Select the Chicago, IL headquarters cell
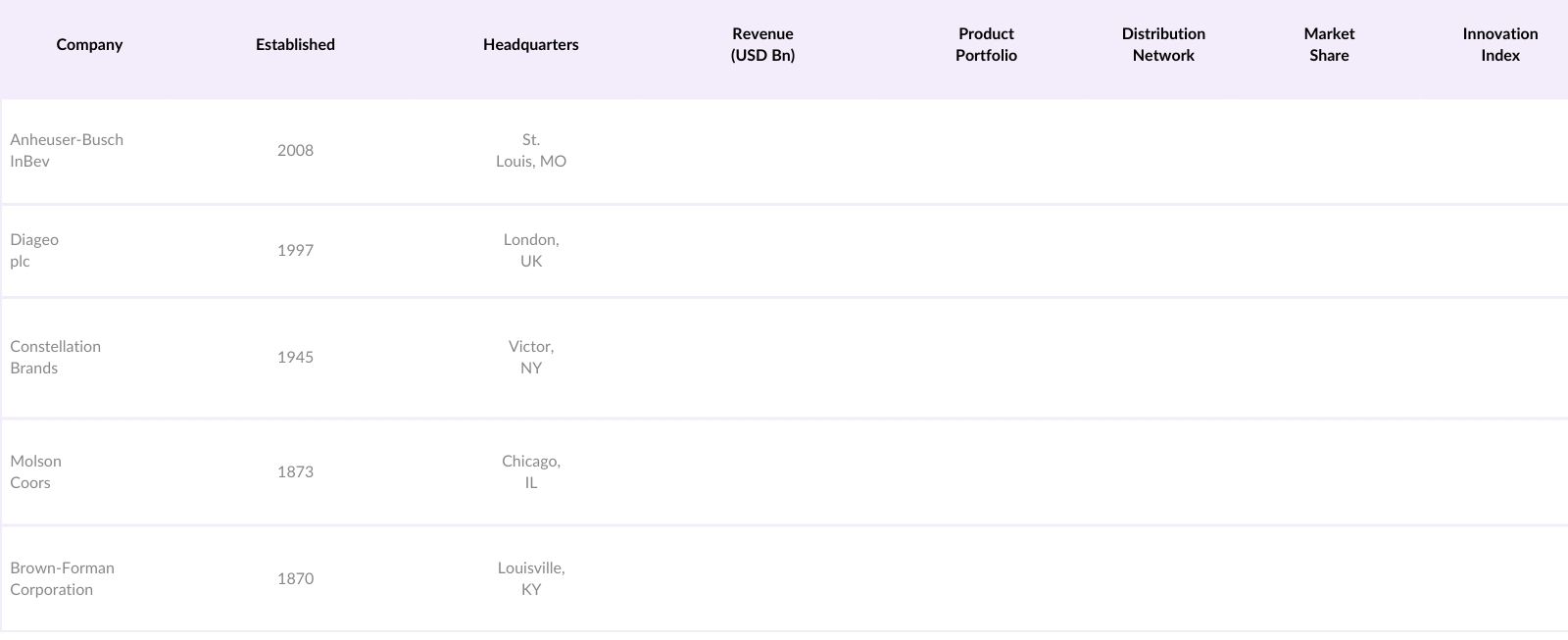This screenshot has height=640, width=1568. [x=530, y=471]
